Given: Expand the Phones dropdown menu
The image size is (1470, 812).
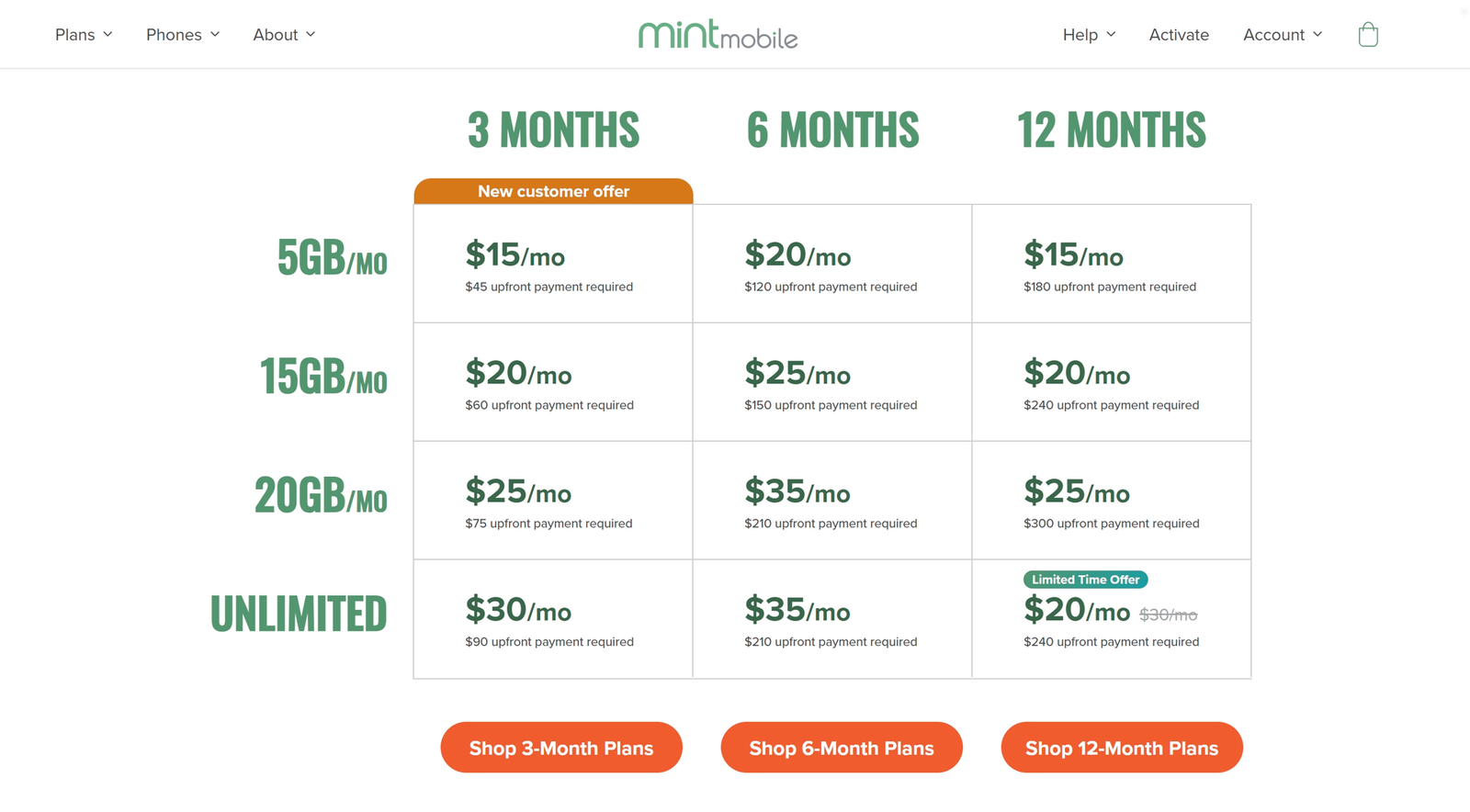Looking at the screenshot, I should [x=183, y=35].
